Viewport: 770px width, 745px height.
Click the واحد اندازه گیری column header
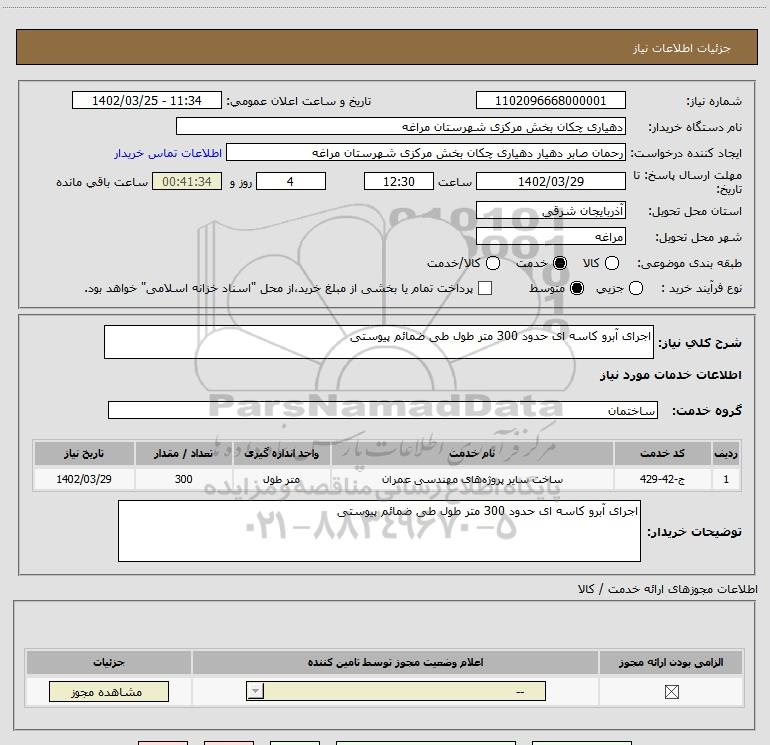tap(281, 453)
